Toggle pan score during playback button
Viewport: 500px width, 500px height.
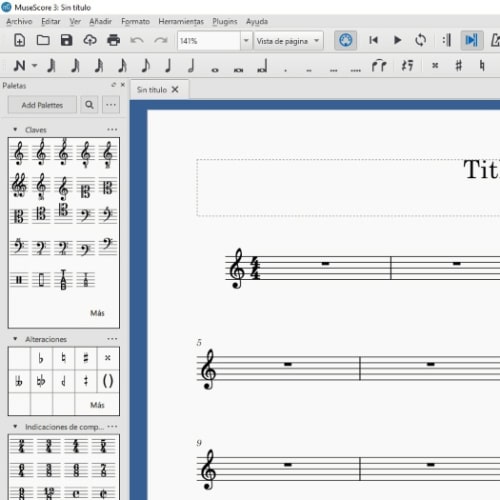click(x=472, y=41)
